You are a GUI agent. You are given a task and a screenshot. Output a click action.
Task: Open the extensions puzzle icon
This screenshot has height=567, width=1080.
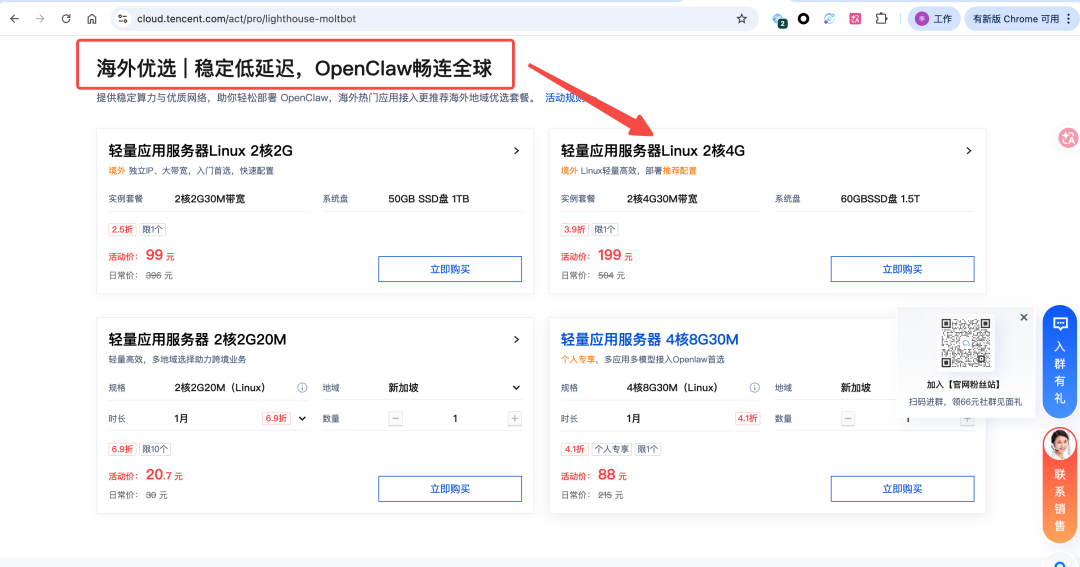tap(881, 19)
